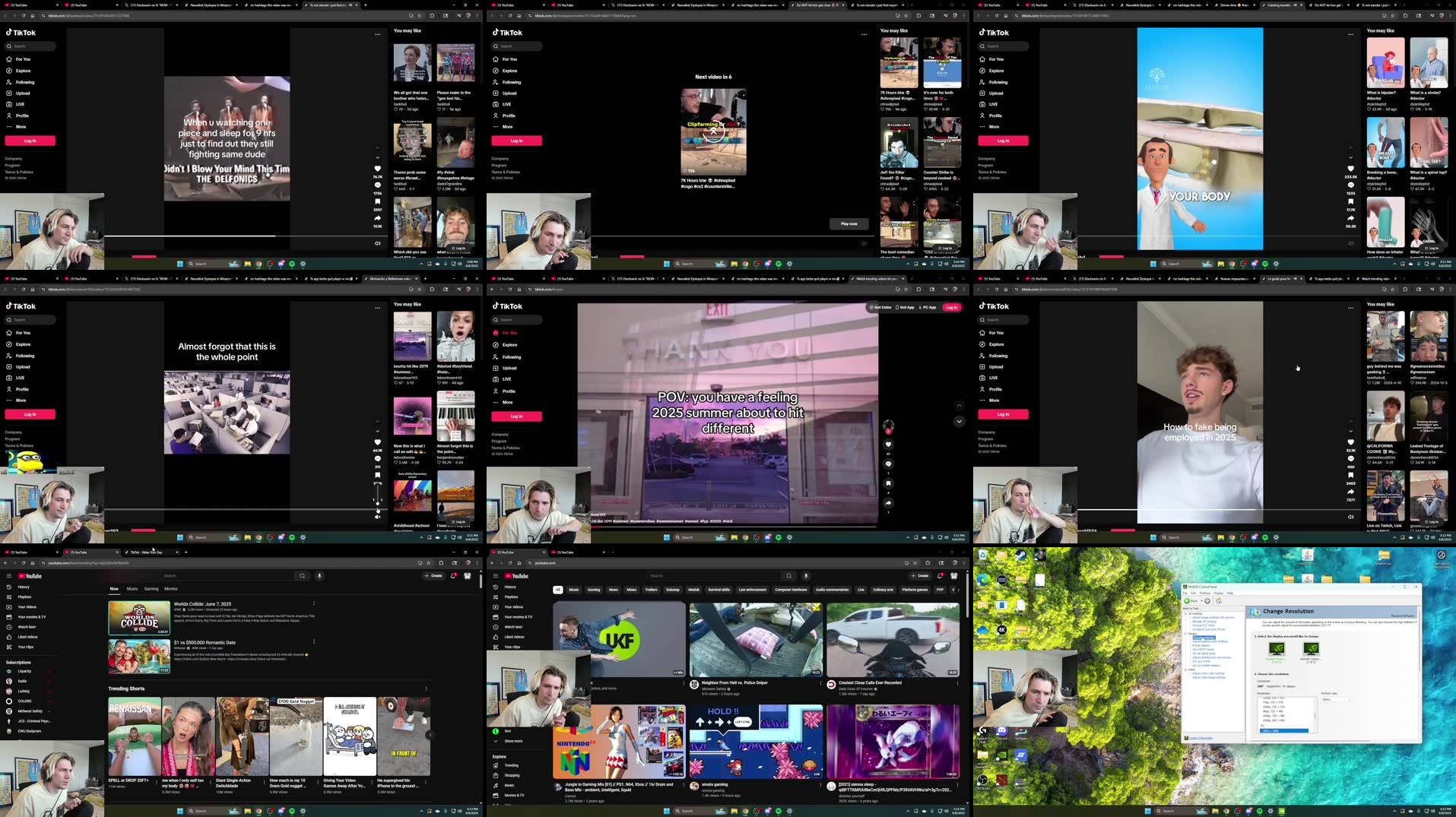Open the Help menu in NVIDIA Control Panel
The height and width of the screenshot is (817, 1456).
[1229, 593]
